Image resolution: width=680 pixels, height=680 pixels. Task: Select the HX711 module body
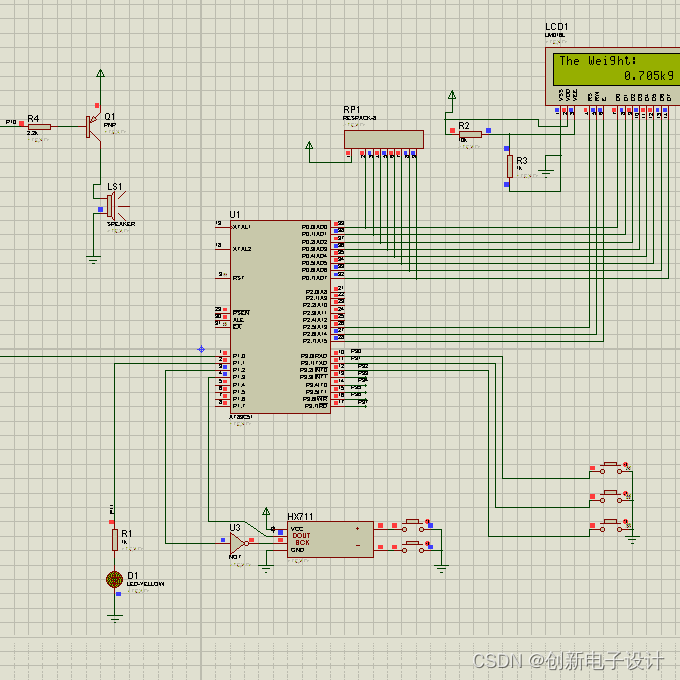(x=330, y=539)
